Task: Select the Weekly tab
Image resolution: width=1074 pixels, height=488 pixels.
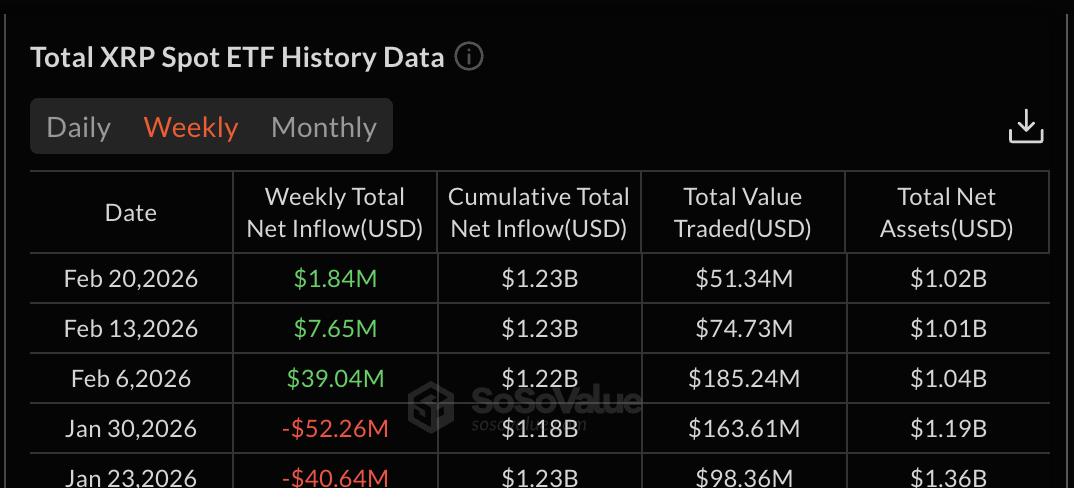Action: 191,127
